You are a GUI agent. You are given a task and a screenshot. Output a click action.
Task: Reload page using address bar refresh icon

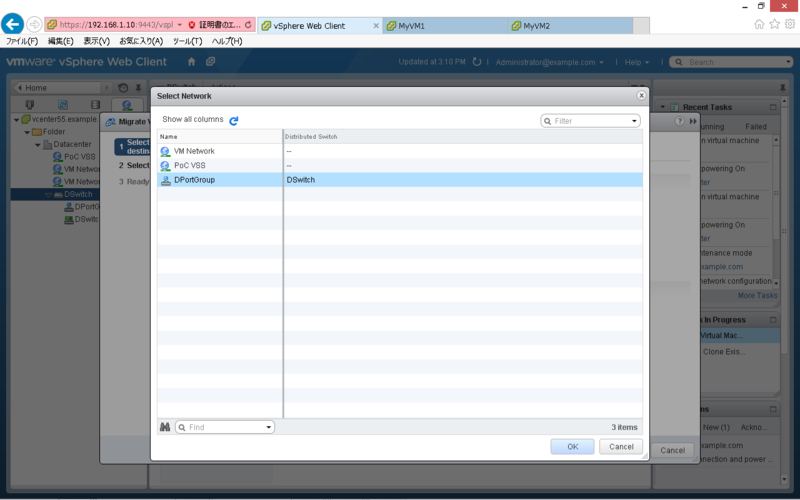248,24
